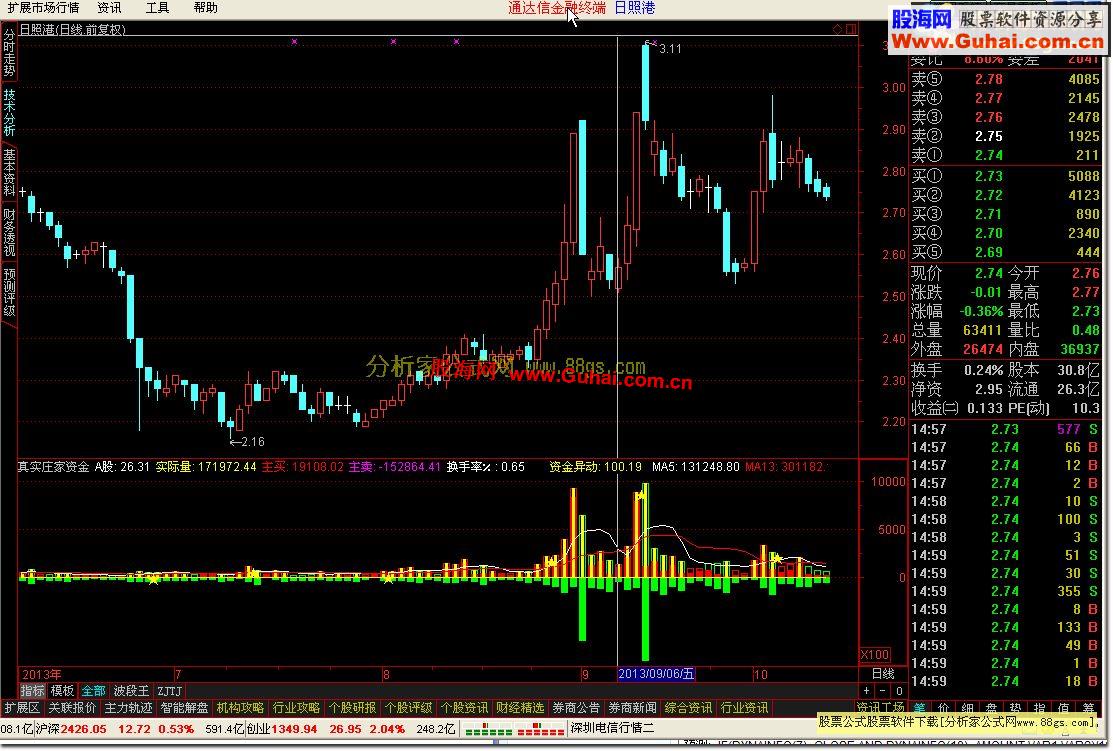Open the 帮助 menu
Image resolution: width=1113 pixels, height=751 pixels.
(x=205, y=8)
